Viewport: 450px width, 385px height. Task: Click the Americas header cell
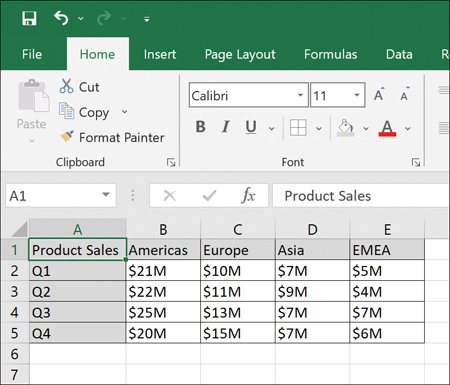pos(163,250)
